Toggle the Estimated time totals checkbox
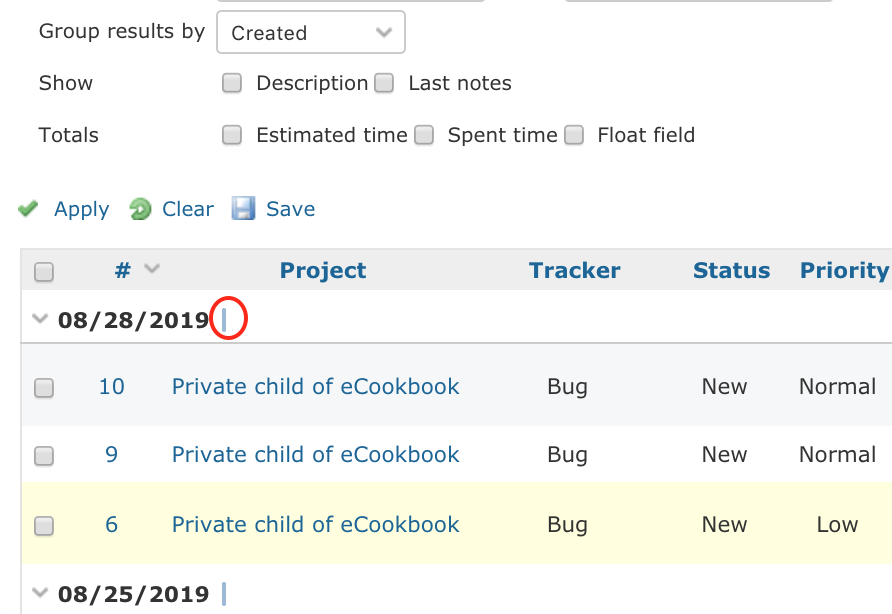Screen dimensions: 892x614 coord(232,135)
